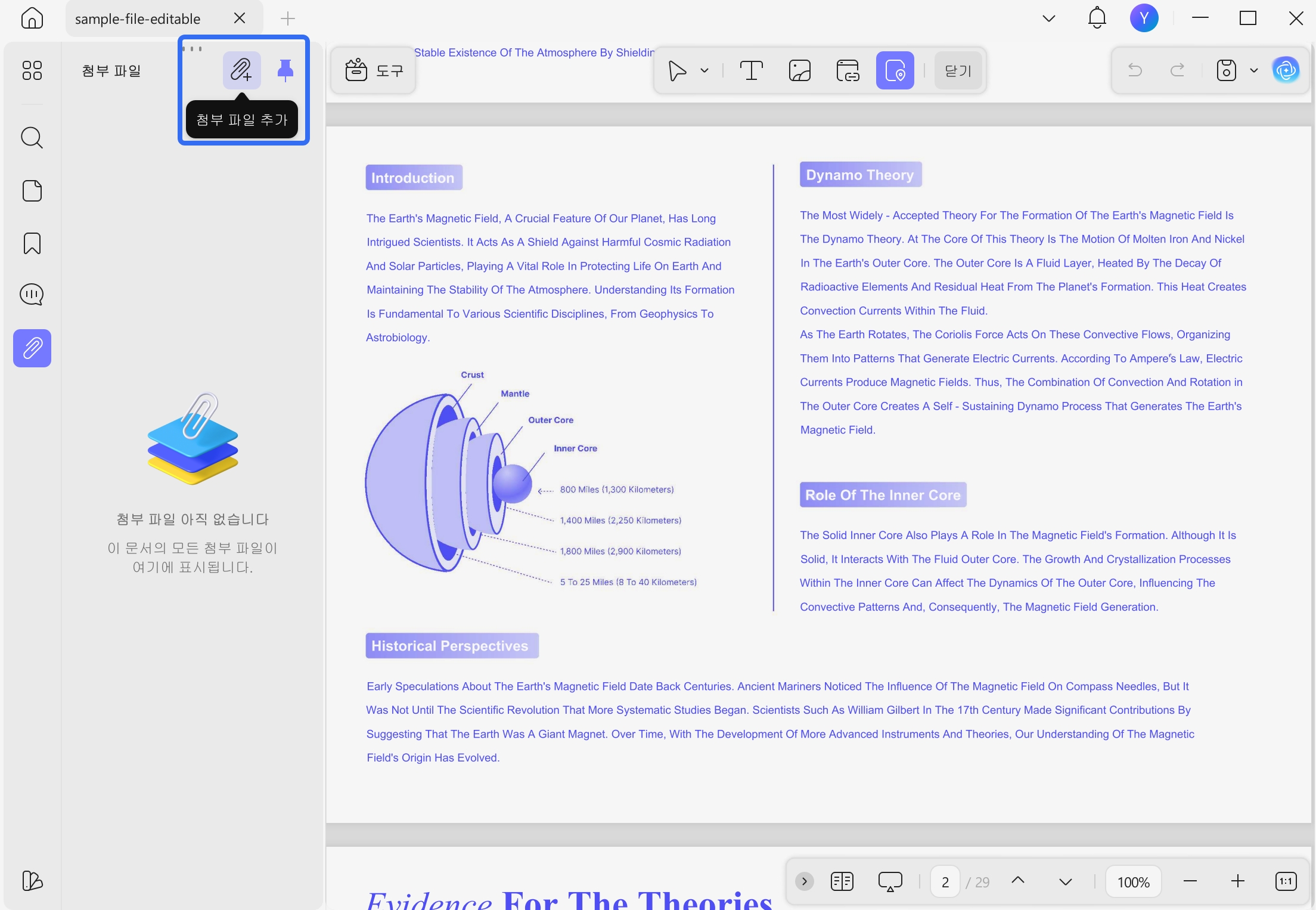
Task: Click the 'Mantle' diagram label
Action: [x=515, y=394]
